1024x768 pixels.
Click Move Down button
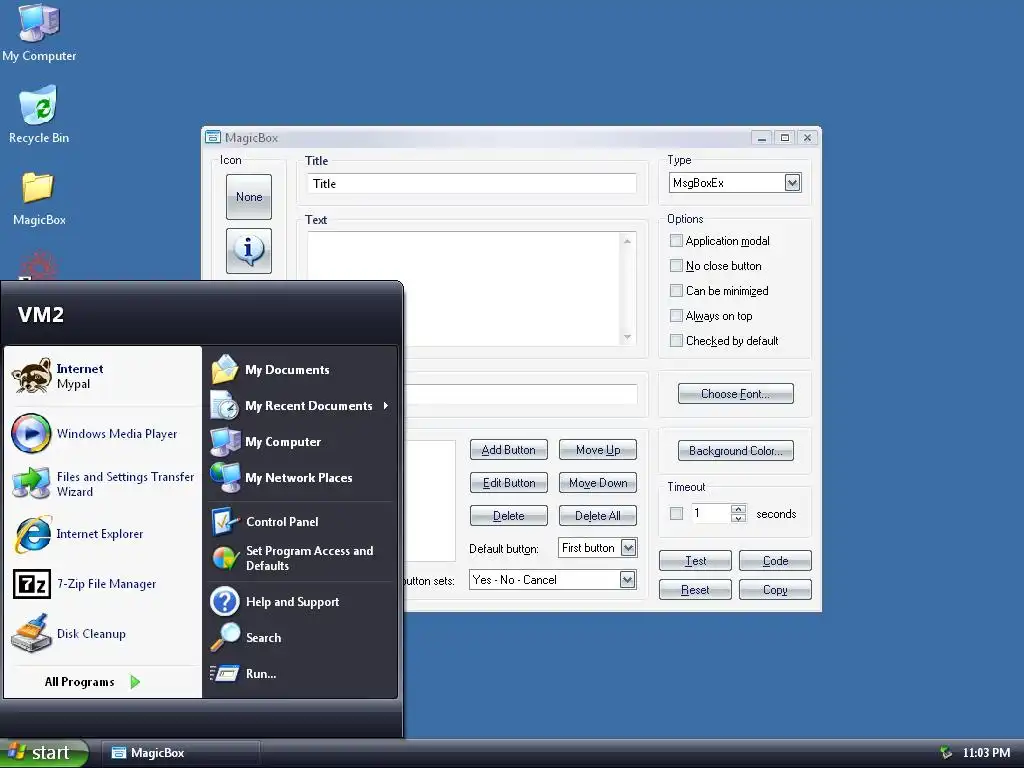coord(598,483)
